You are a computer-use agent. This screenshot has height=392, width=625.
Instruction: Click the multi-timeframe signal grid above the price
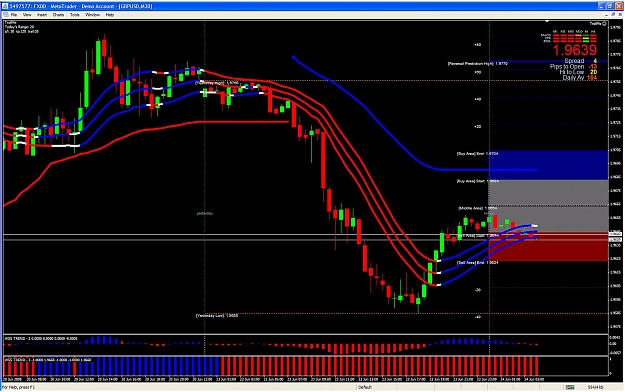(x=569, y=36)
